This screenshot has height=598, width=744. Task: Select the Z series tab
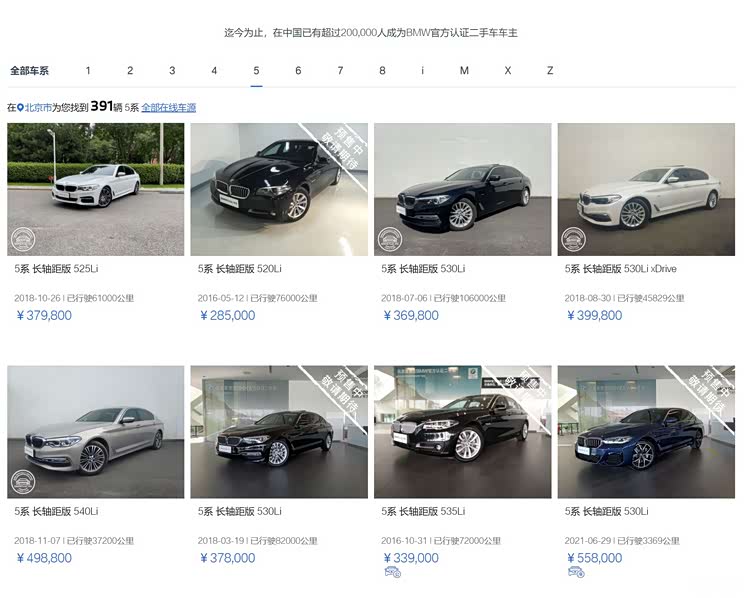click(550, 71)
